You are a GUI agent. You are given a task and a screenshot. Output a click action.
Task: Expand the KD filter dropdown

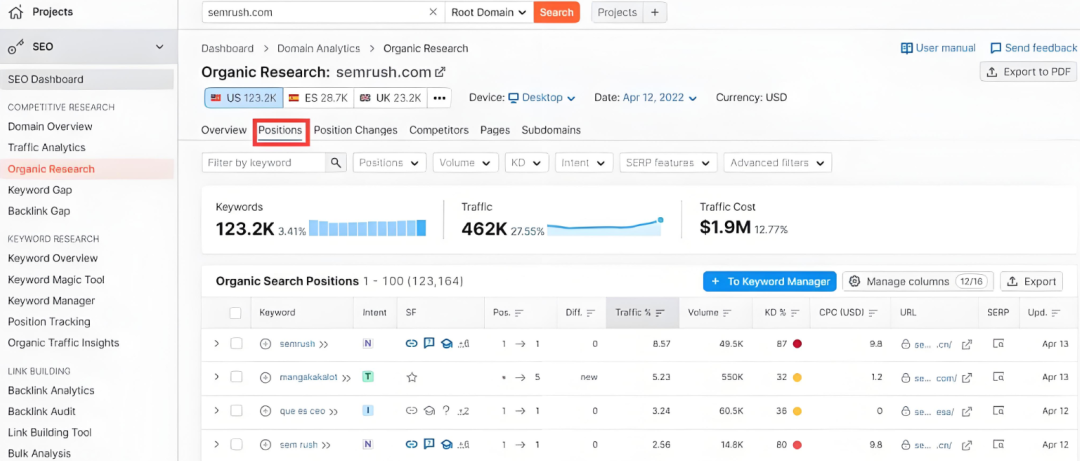(525, 162)
